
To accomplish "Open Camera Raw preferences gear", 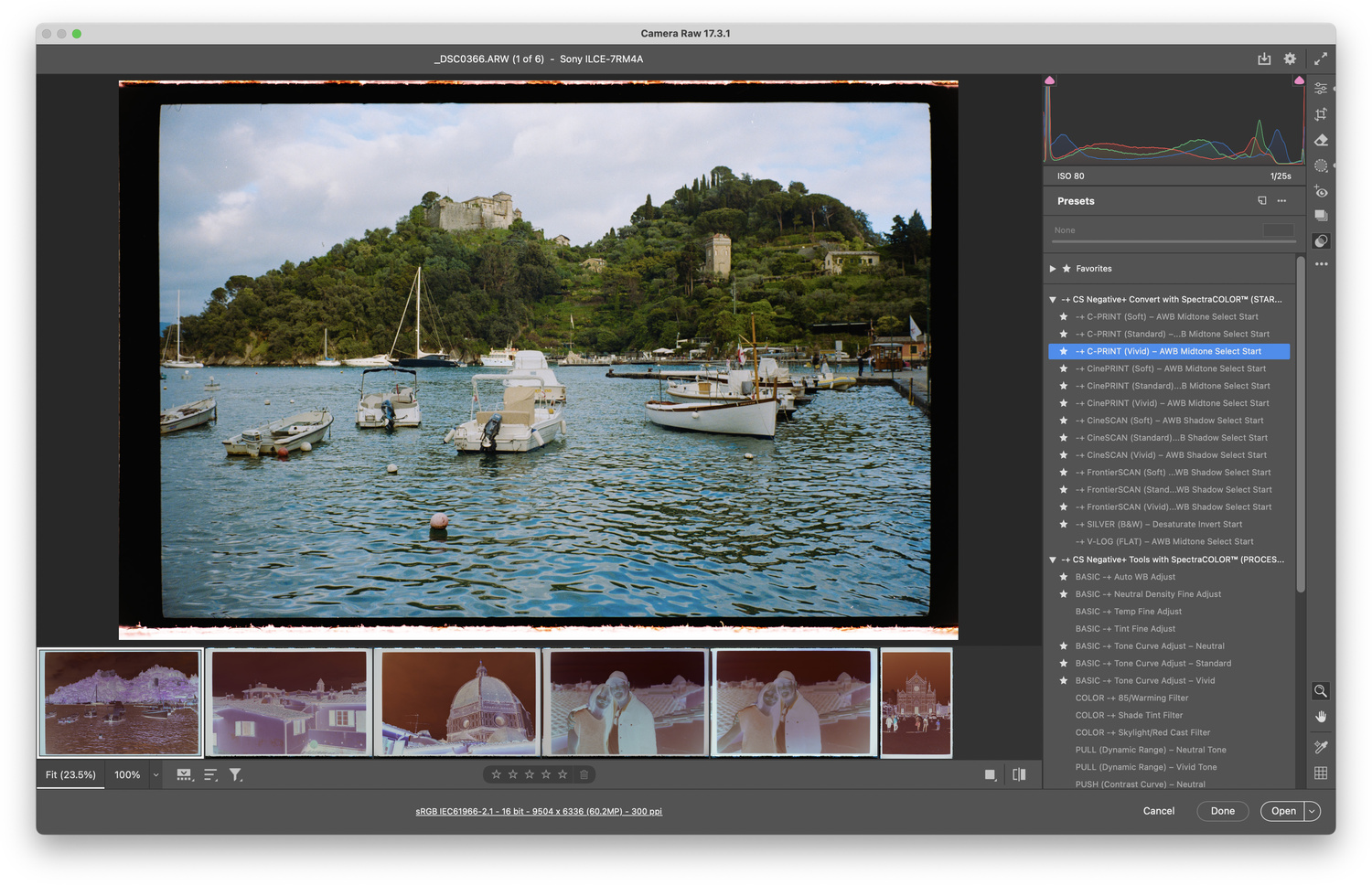I will tap(1290, 59).
